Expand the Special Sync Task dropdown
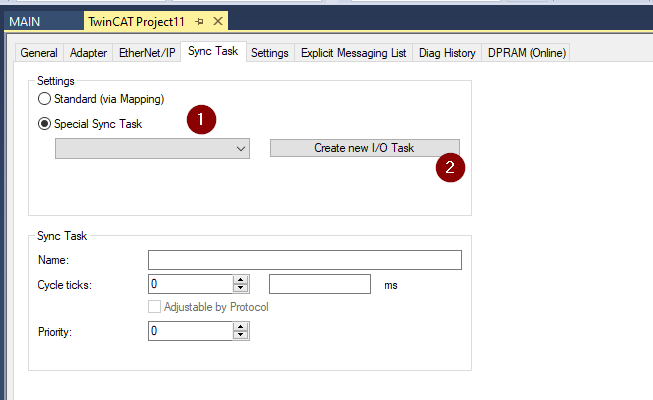The image size is (653, 400). coord(152,149)
